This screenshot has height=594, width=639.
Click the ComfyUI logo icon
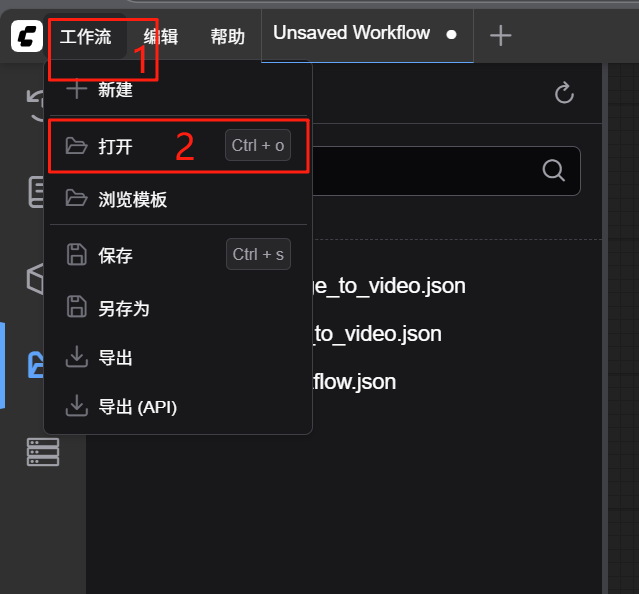click(27, 36)
